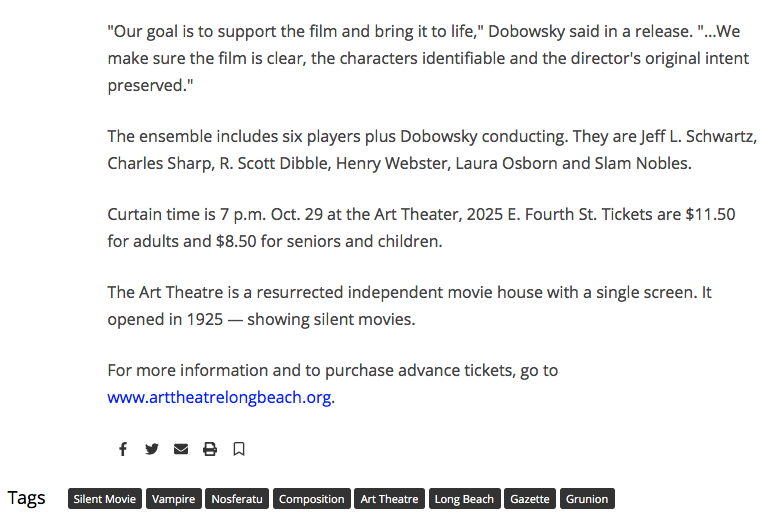Open the Gazette tag

click(x=530, y=499)
